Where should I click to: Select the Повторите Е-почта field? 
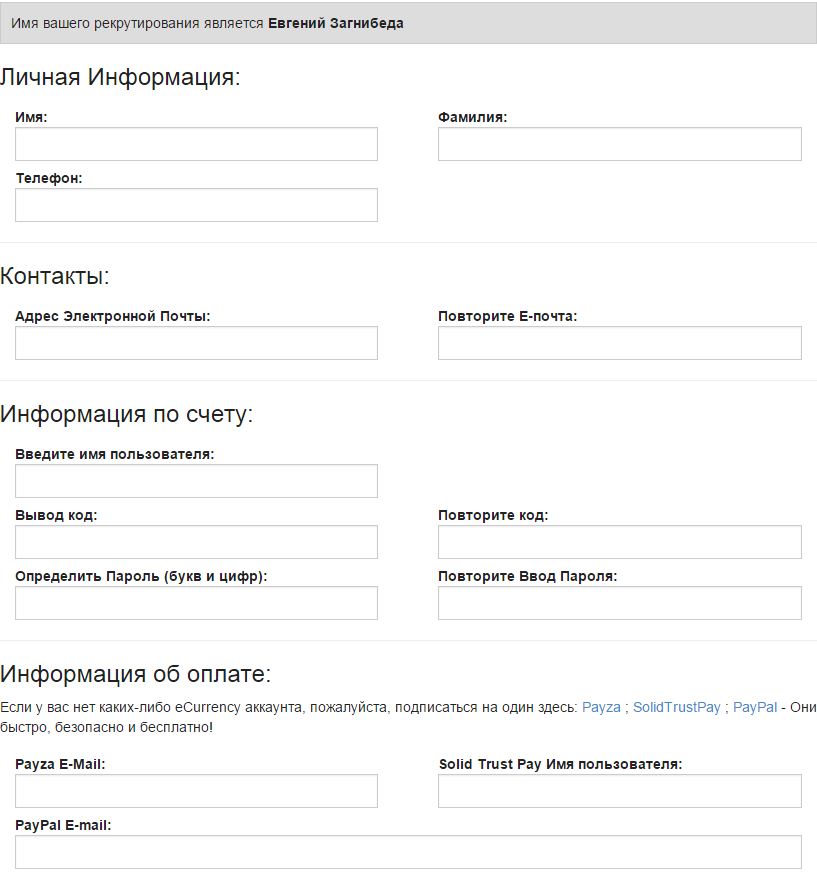tap(619, 343)
